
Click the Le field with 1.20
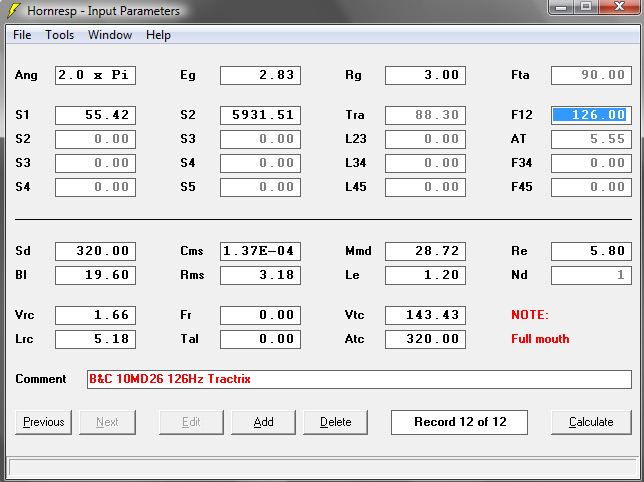(426, 275)
